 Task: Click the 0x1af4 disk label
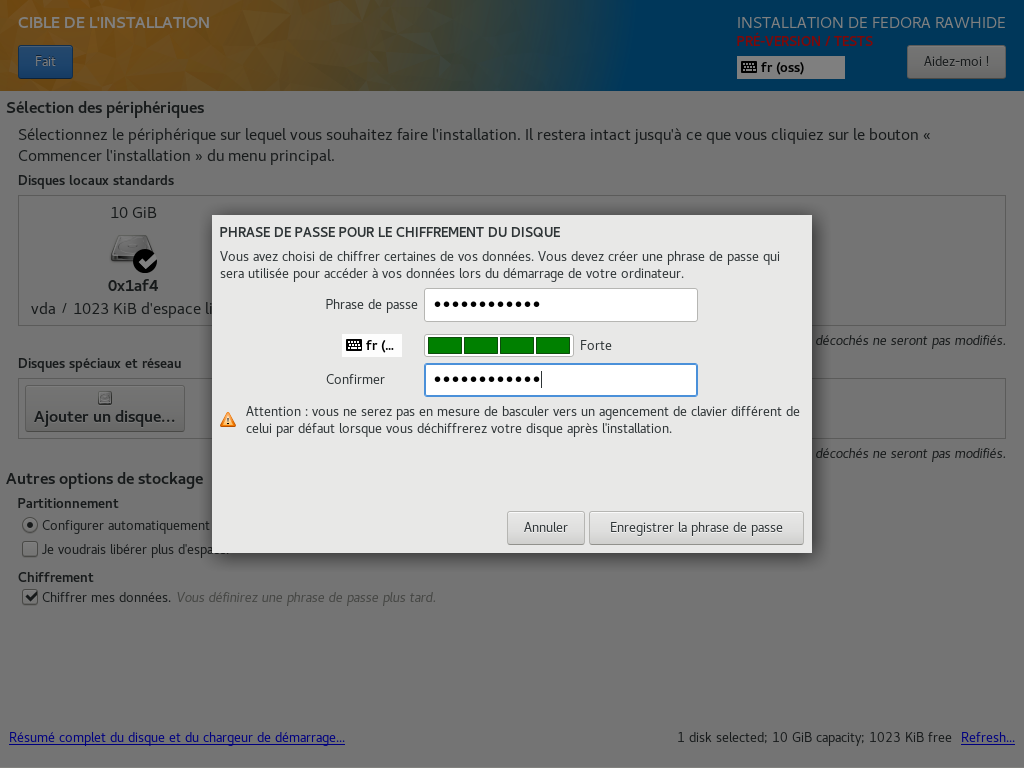click(x=133, y=286)
